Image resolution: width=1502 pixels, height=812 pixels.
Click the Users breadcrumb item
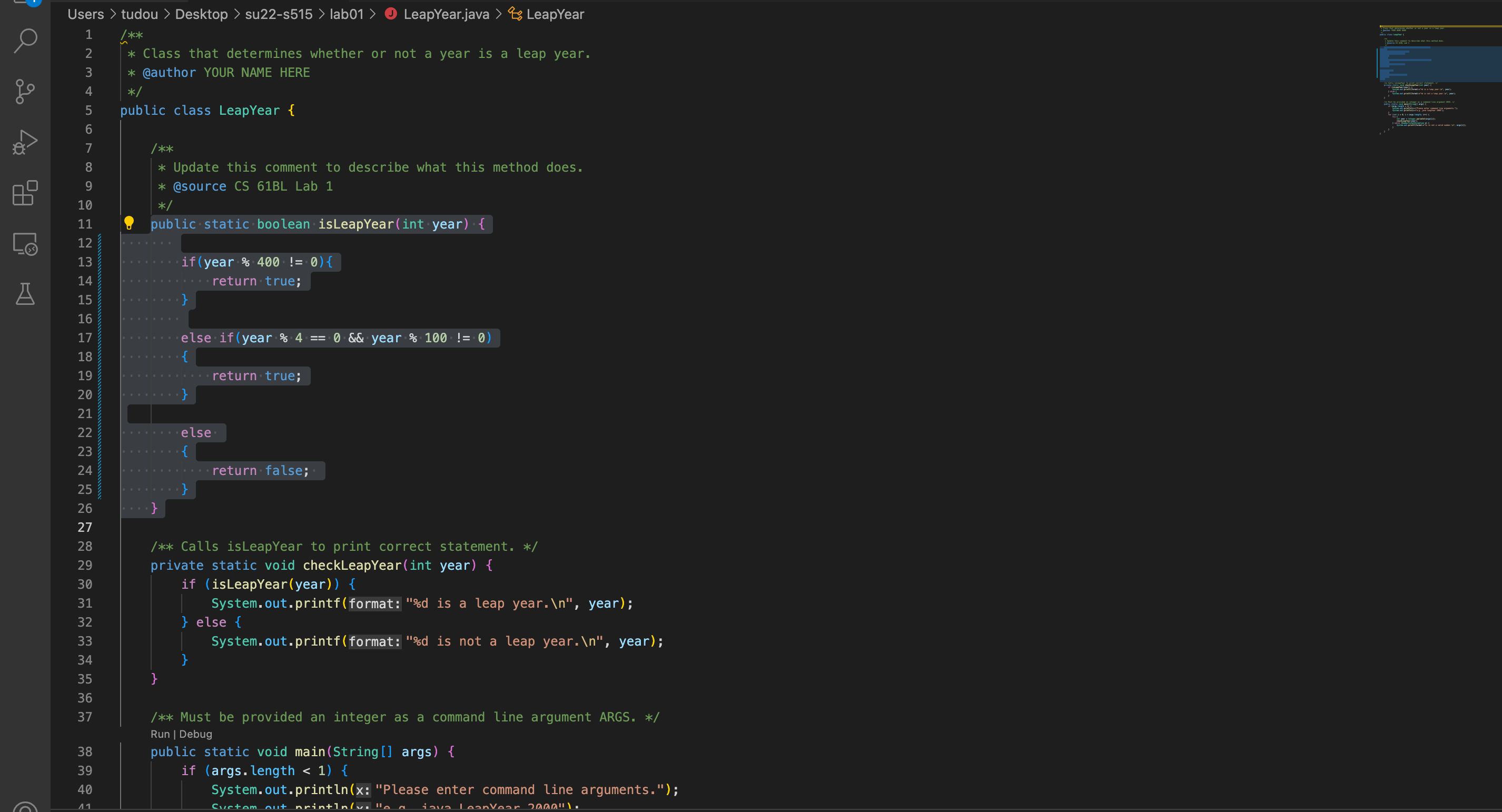[86, 14]
